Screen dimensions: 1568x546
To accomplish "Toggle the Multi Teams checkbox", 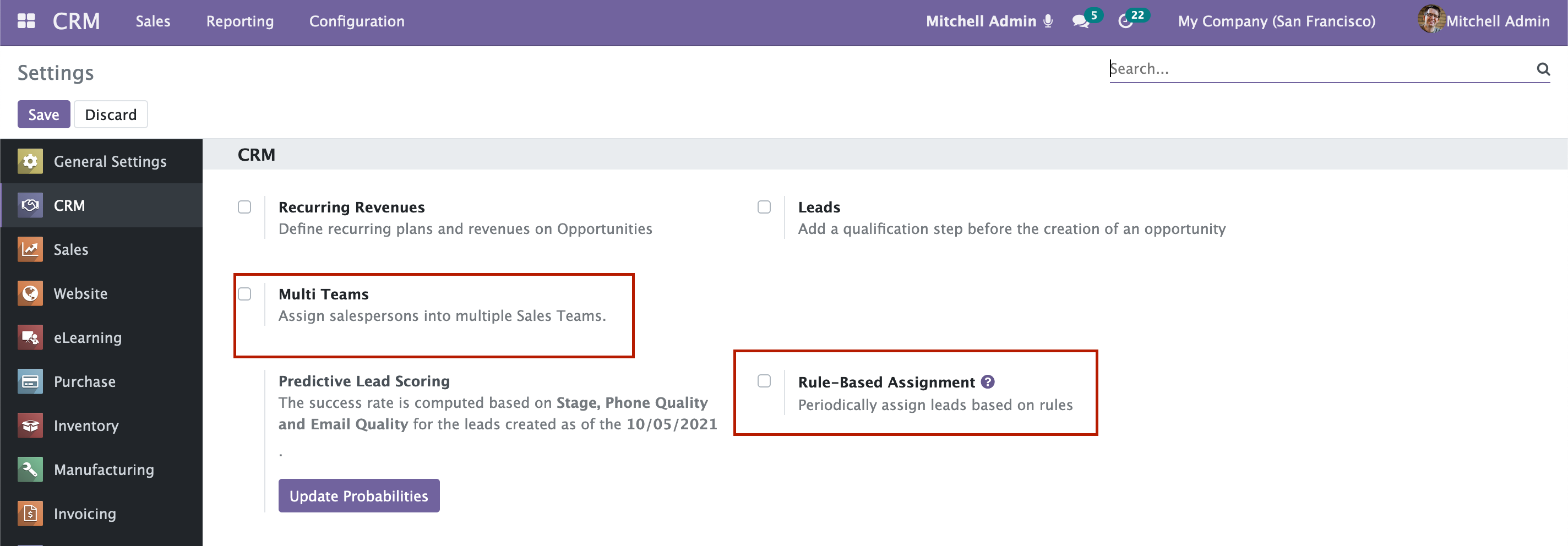I will tap(244, 294).
